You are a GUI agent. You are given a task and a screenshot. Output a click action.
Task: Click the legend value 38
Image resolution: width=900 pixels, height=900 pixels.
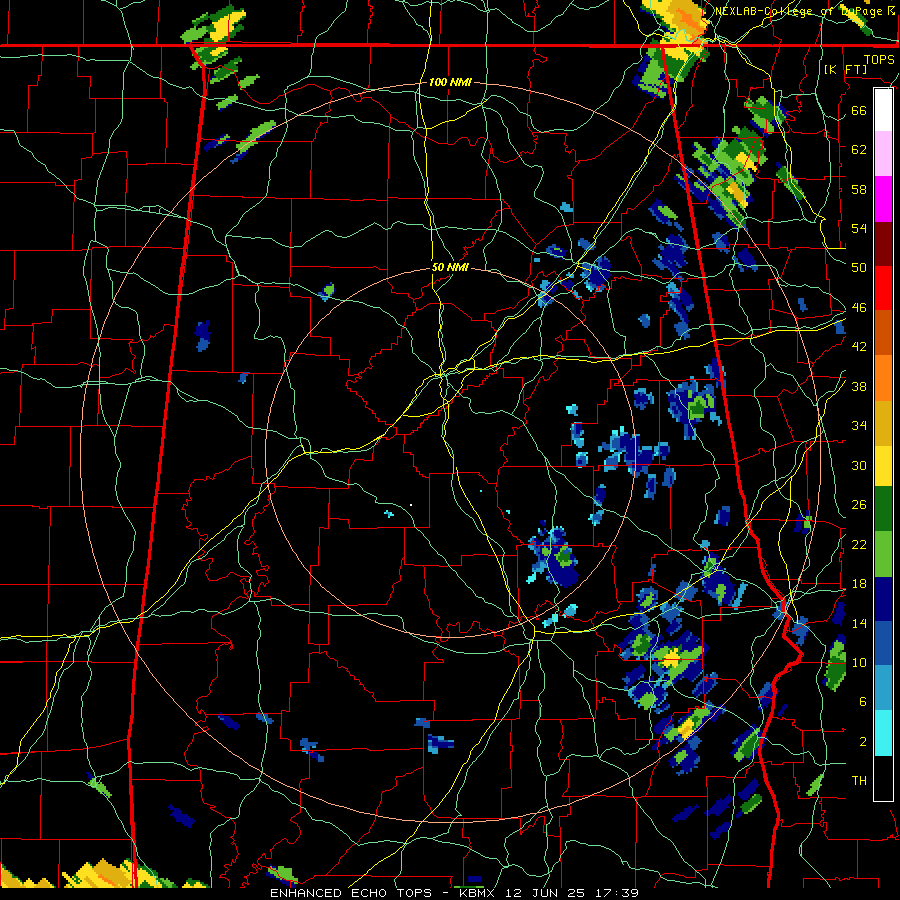[x=859, y=386]
